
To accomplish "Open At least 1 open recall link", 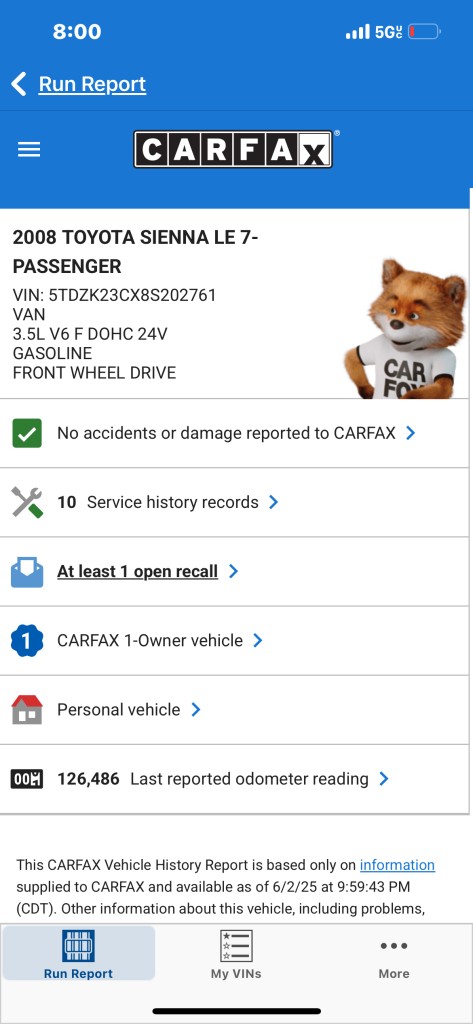I will coord(137,571).
